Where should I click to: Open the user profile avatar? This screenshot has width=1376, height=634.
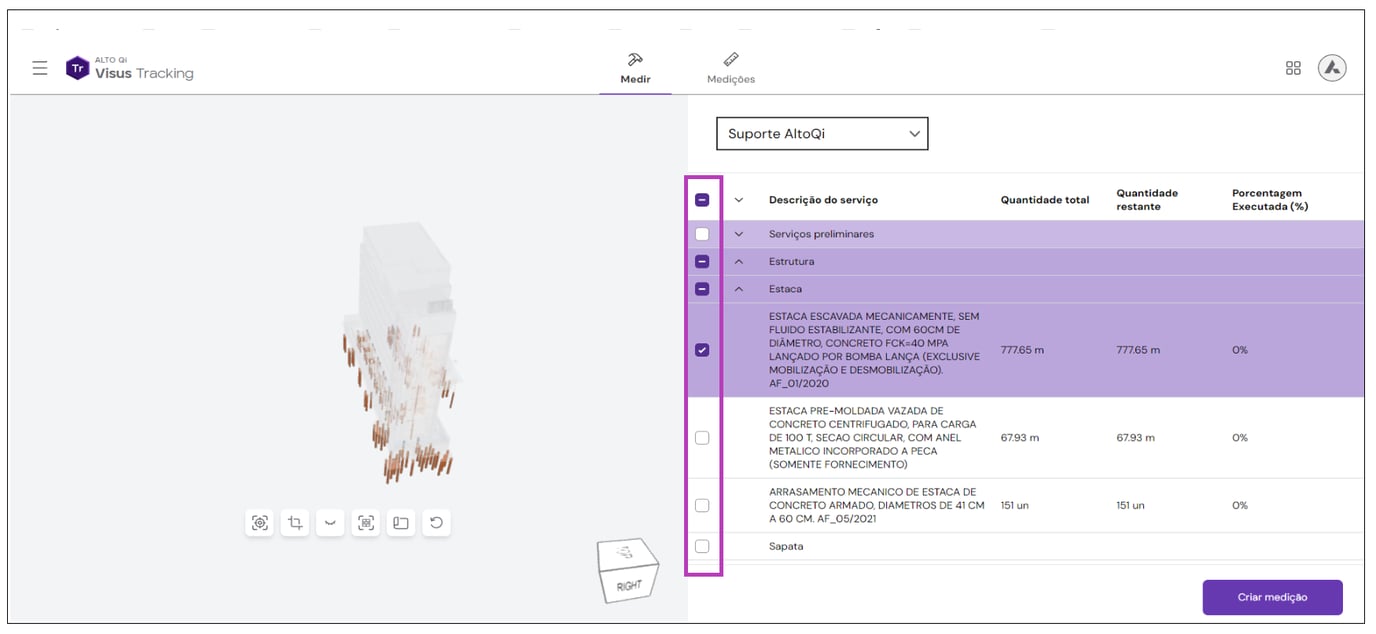tap(1332, 68)
